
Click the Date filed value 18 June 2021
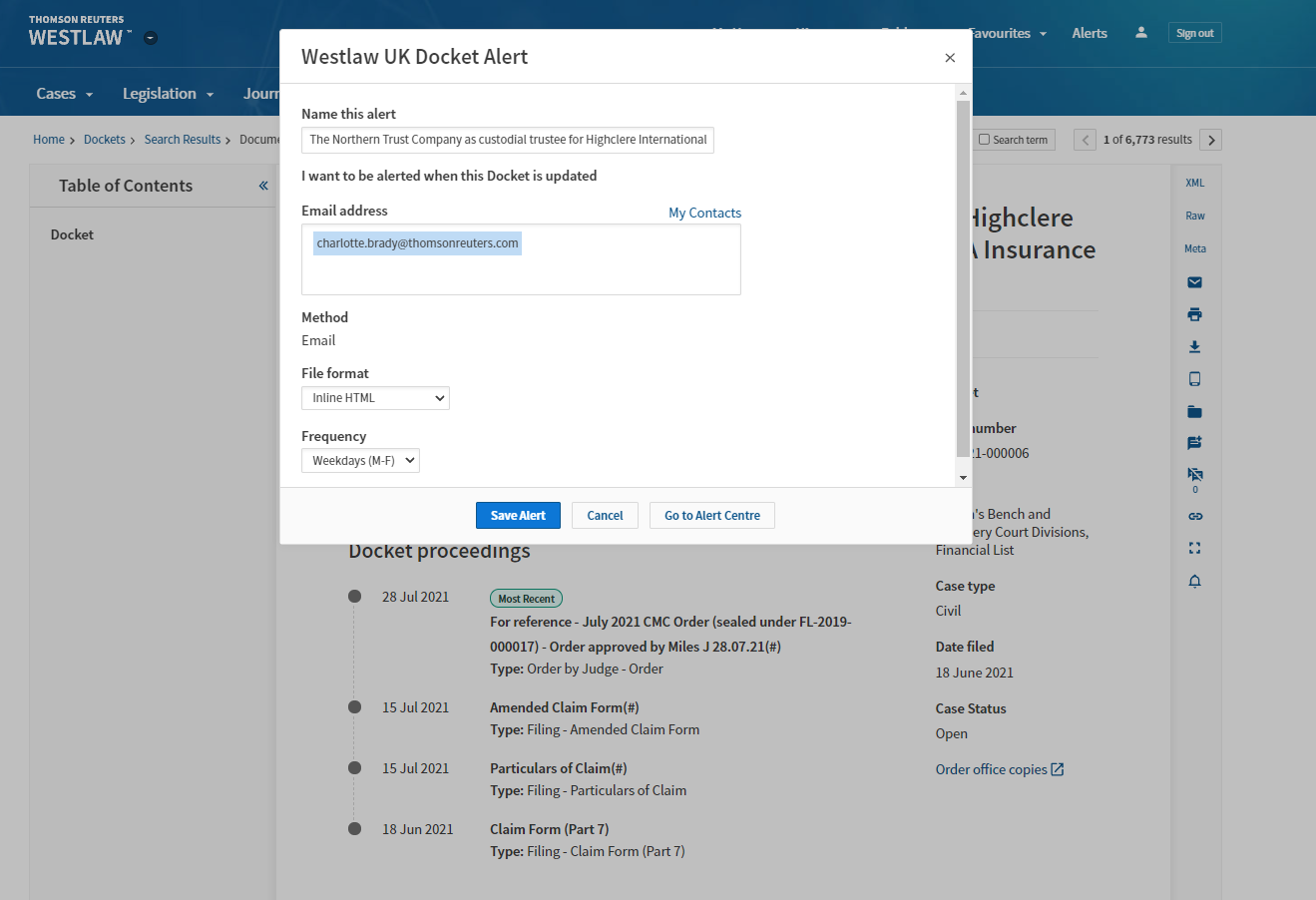tap(975, 673)
